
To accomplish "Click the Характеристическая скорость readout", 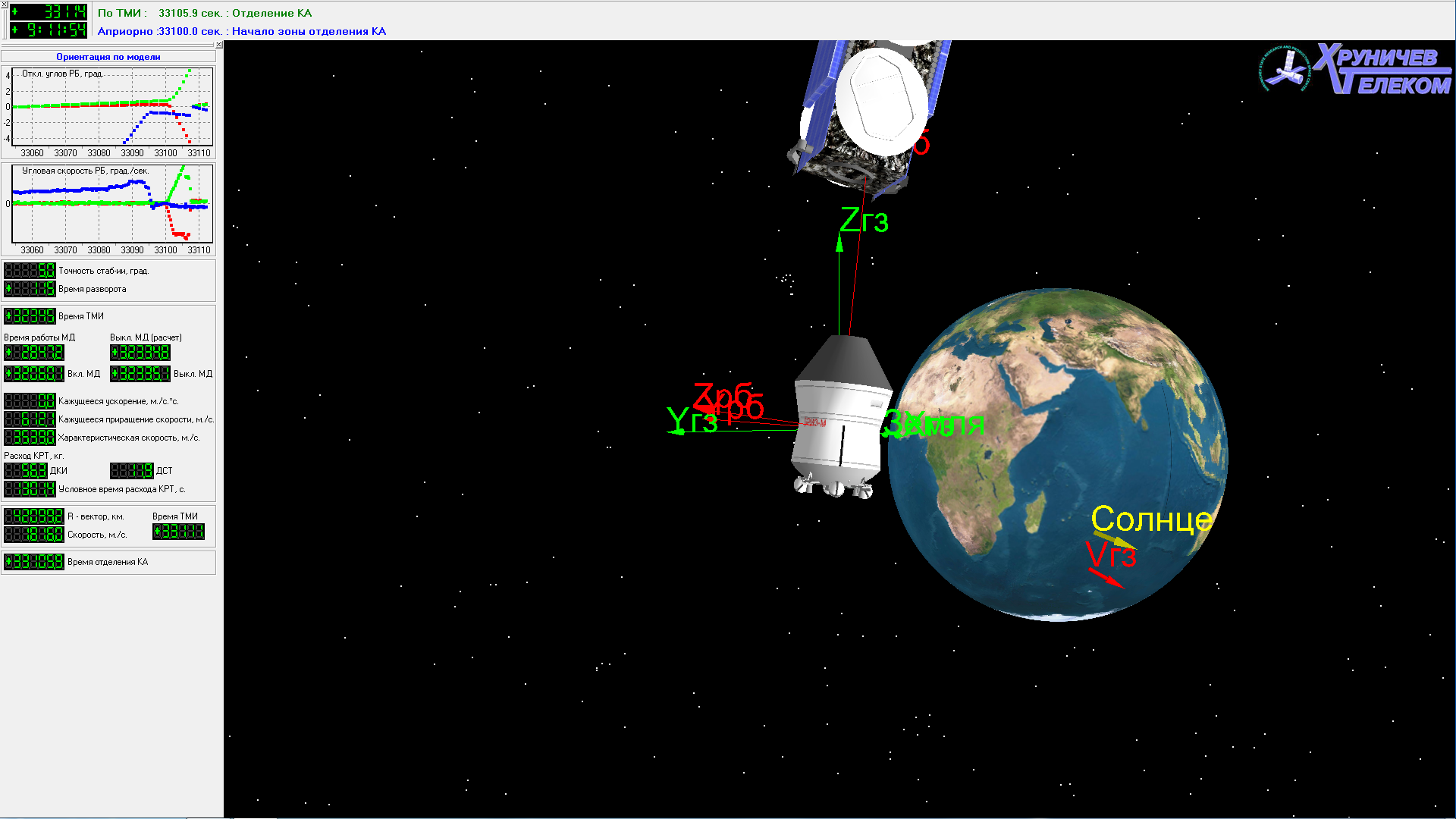I will pos(30,438).
